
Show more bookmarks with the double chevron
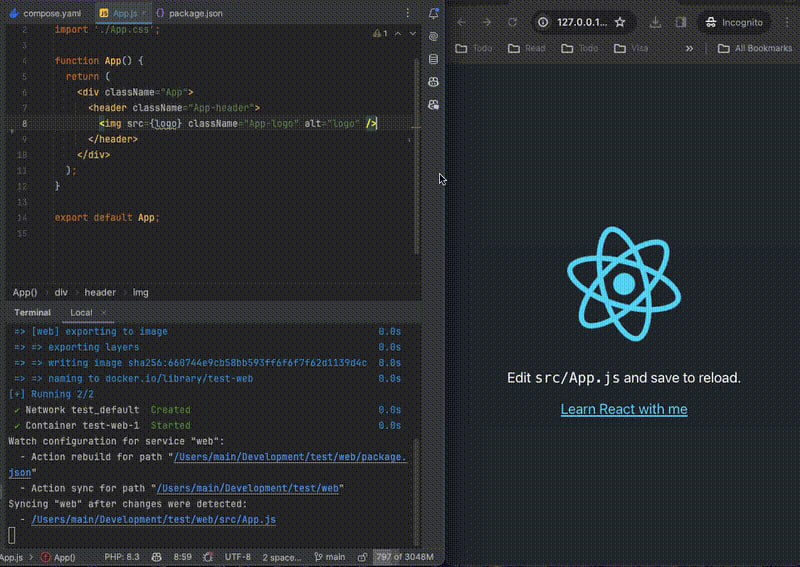coord(689,48)
